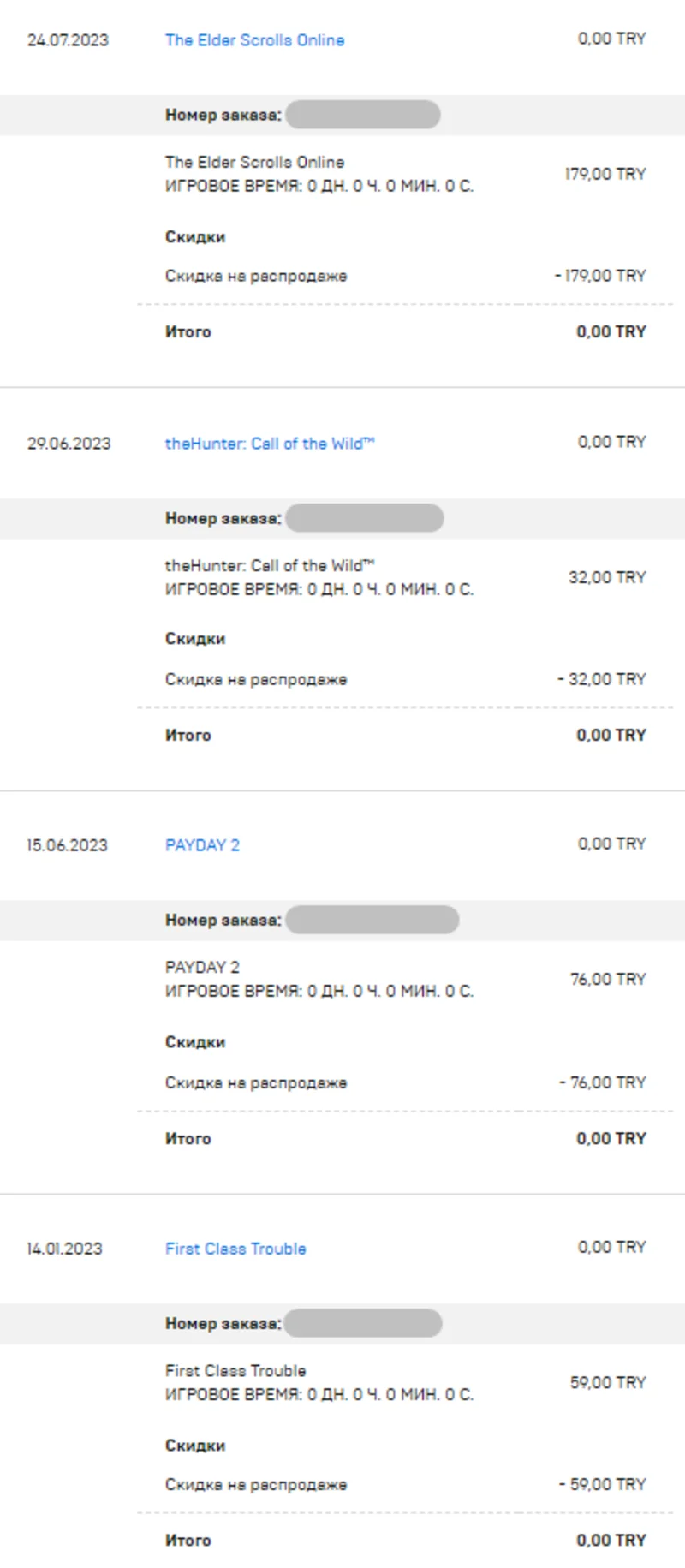The width and height of the screenshot is (685, 1568).
Task: Click the Elder Scrolls Online order number field
Action: coord(362,115)
